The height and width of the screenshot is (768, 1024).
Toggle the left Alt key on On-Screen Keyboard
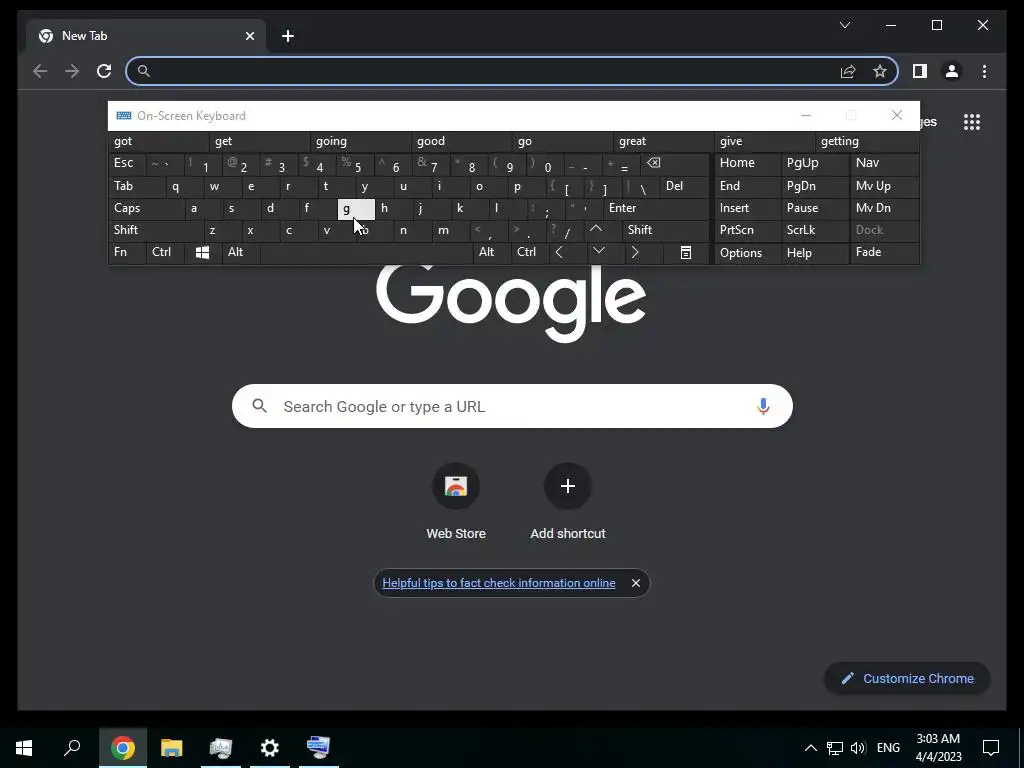pyautogui.click(x=241, y=252)
